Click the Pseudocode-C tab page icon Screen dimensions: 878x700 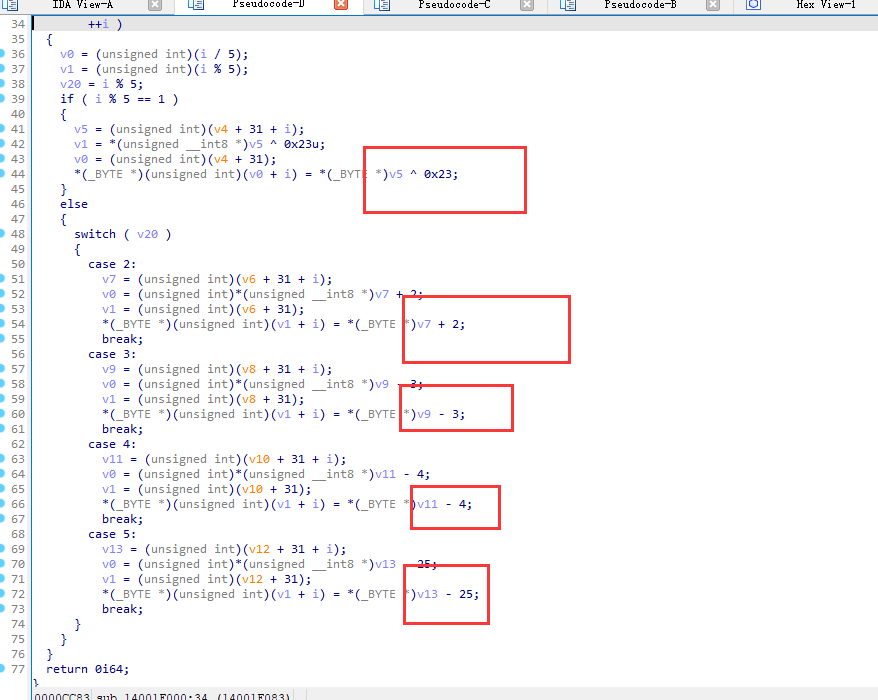[382, 6]
